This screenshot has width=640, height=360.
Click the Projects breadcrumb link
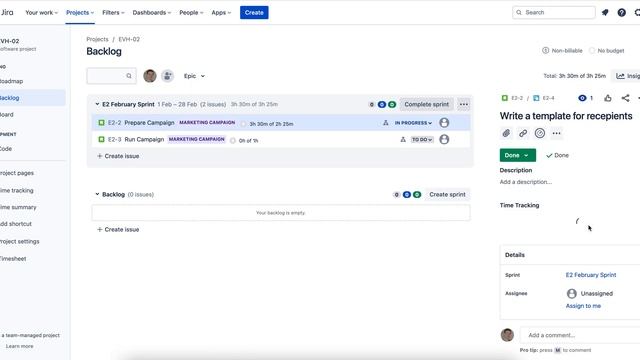tap(97, 39)
